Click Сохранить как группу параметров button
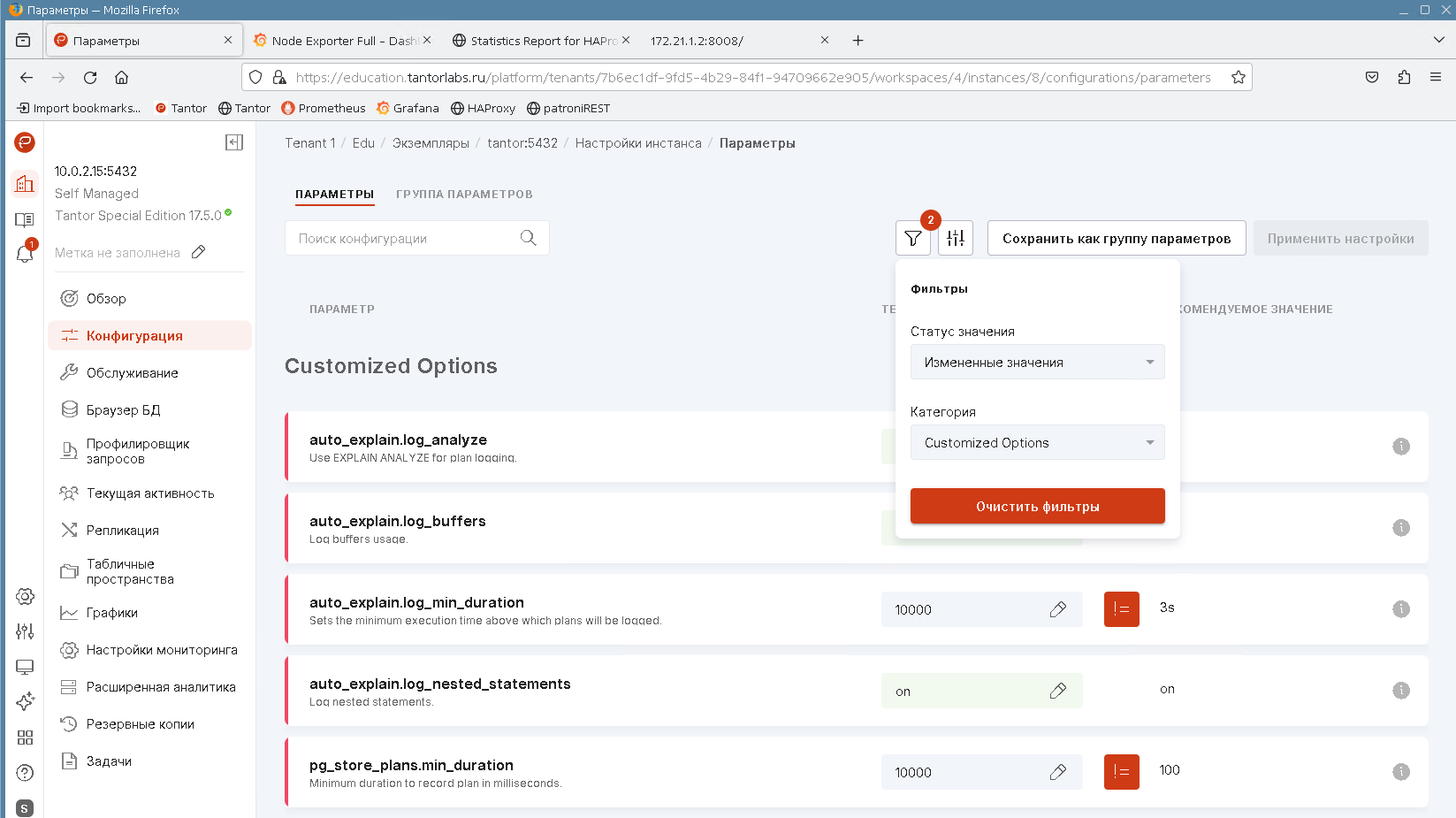Screen dimensions: 1456x818 [x=1116, y=239]
